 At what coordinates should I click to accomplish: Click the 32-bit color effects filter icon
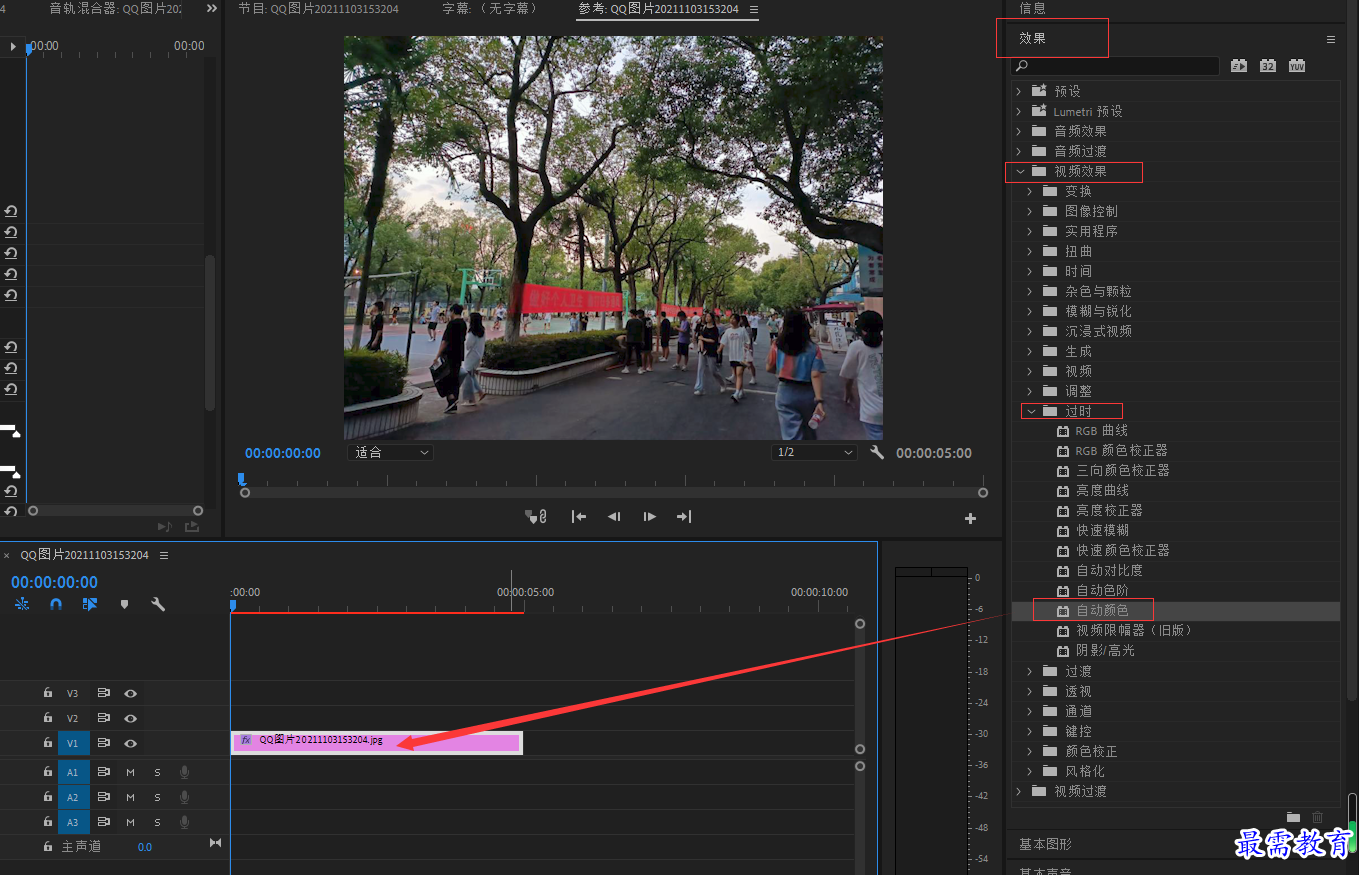(1268, 66)
